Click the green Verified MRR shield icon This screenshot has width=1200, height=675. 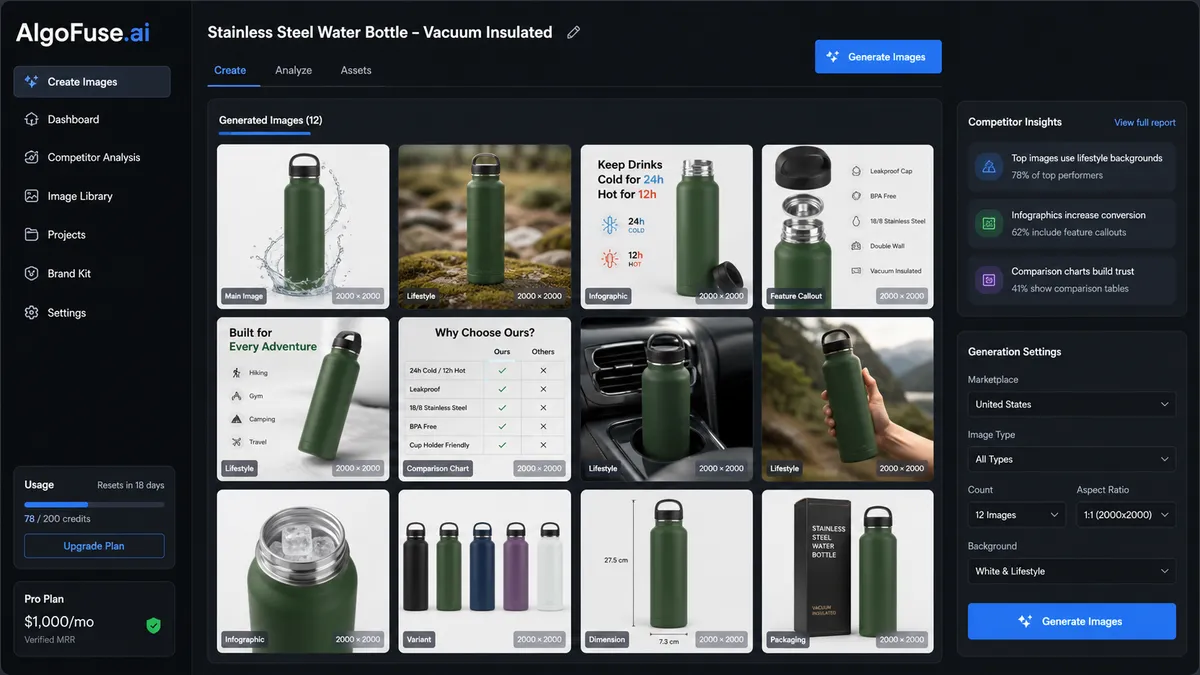pos(153,625)
